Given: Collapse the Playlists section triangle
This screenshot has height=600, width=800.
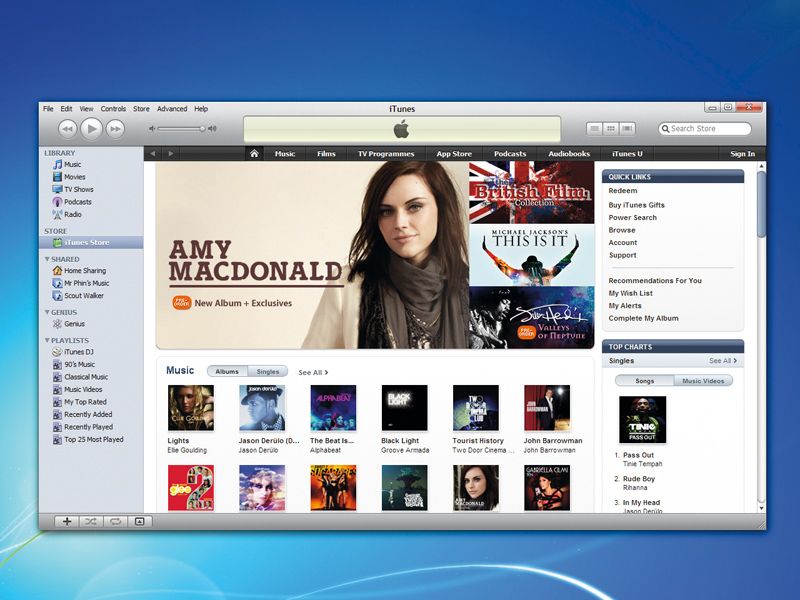Looking at the screenshot, I should [47, 340].
